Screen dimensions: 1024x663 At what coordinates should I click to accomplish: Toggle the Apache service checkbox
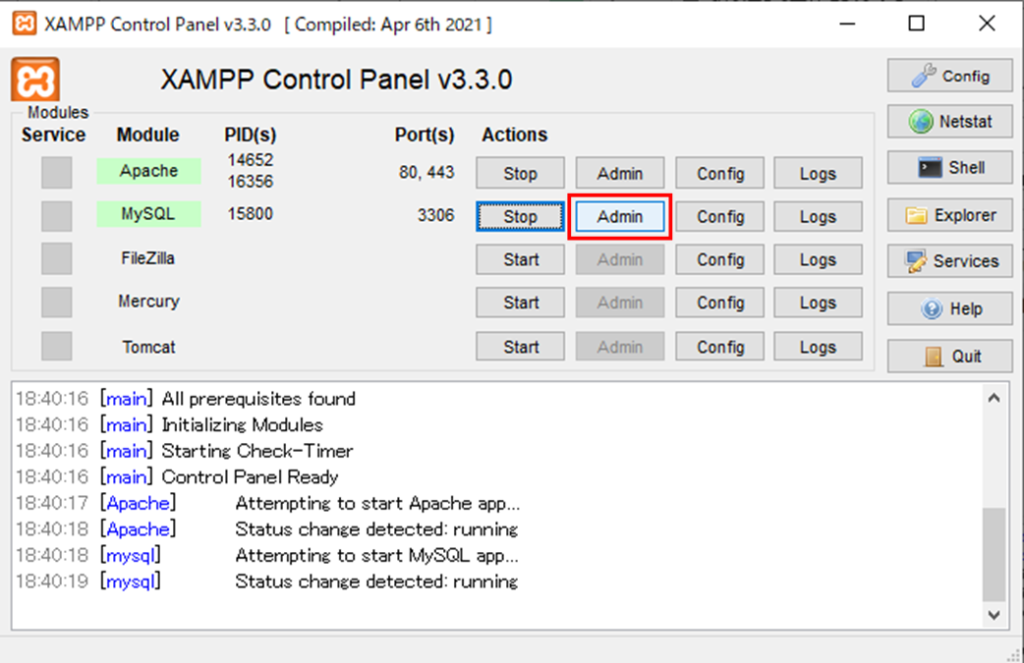57,172
